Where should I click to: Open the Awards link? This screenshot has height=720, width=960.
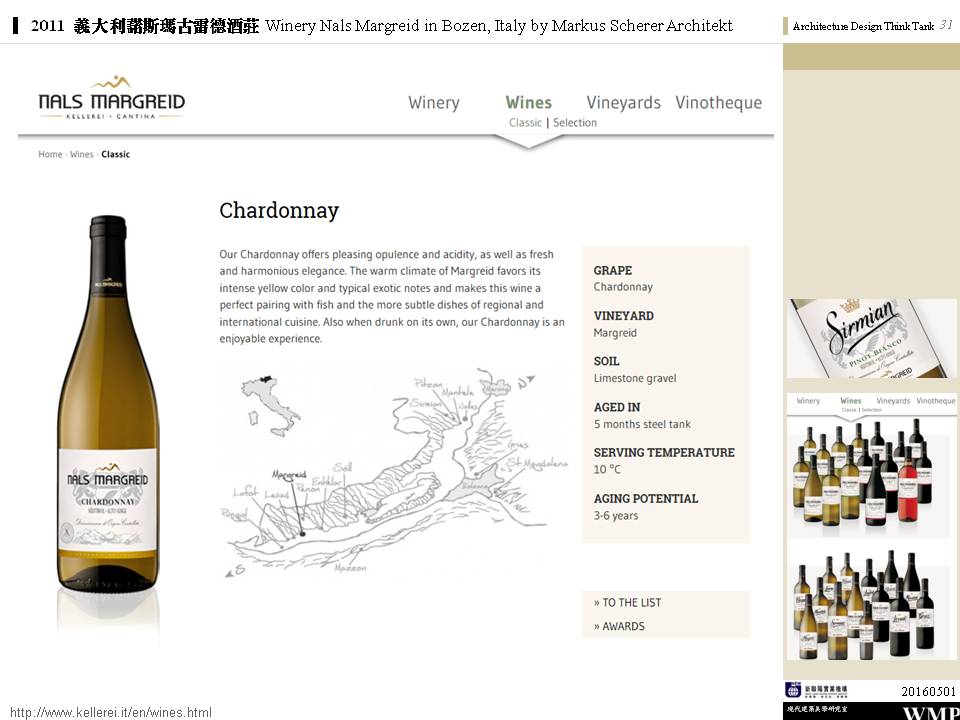[619, 626]
